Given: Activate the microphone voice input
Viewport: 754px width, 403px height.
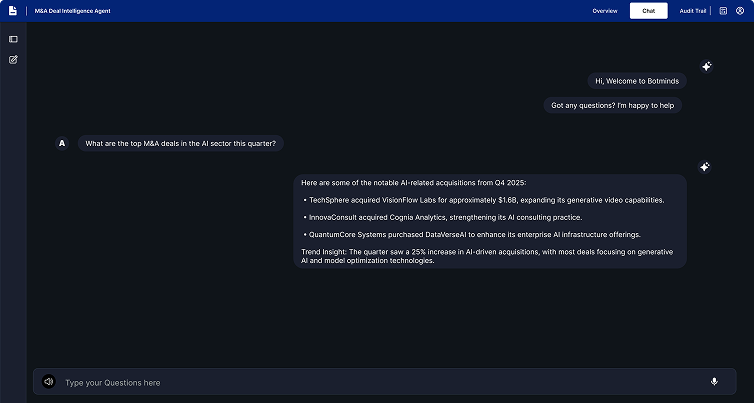Looking at the screenshot, I should [x=714, y=382].
